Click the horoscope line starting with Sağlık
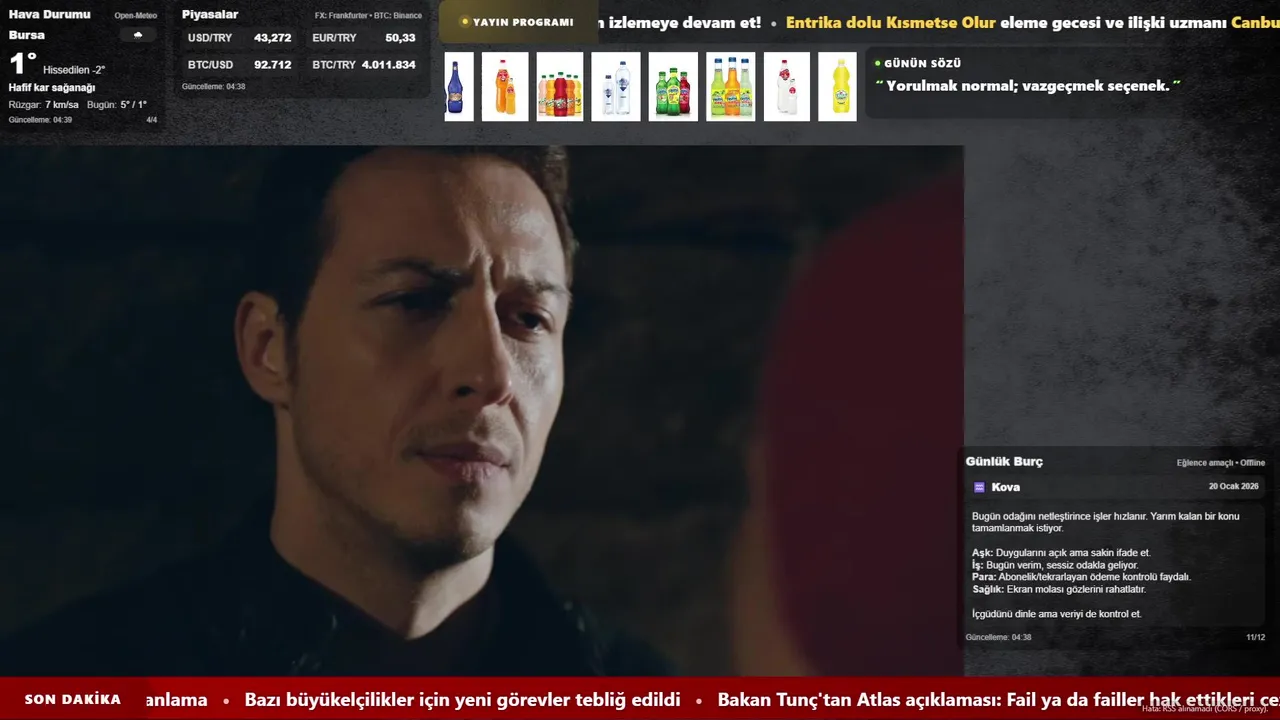Viewport: 1280px width, 720px height. pos(1059,589)
